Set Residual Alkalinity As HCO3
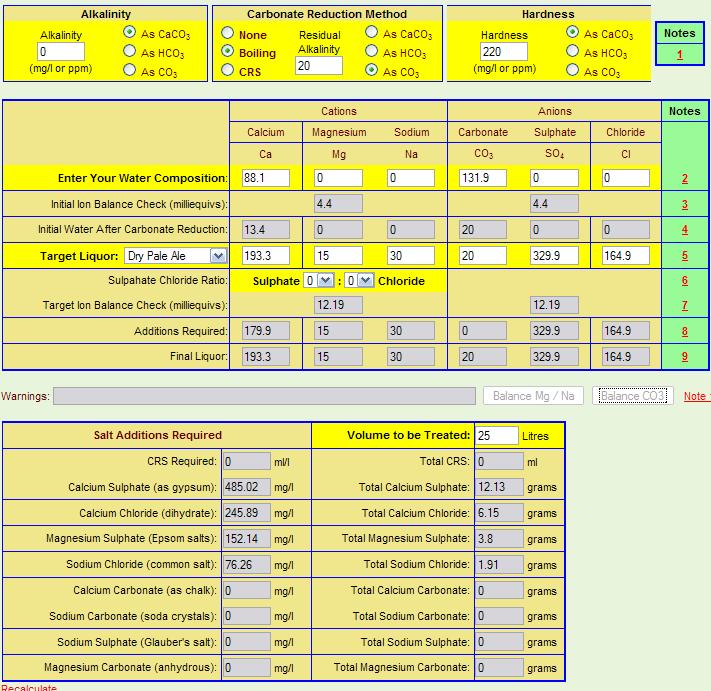The image size is (711, 691). click(371, 51)
